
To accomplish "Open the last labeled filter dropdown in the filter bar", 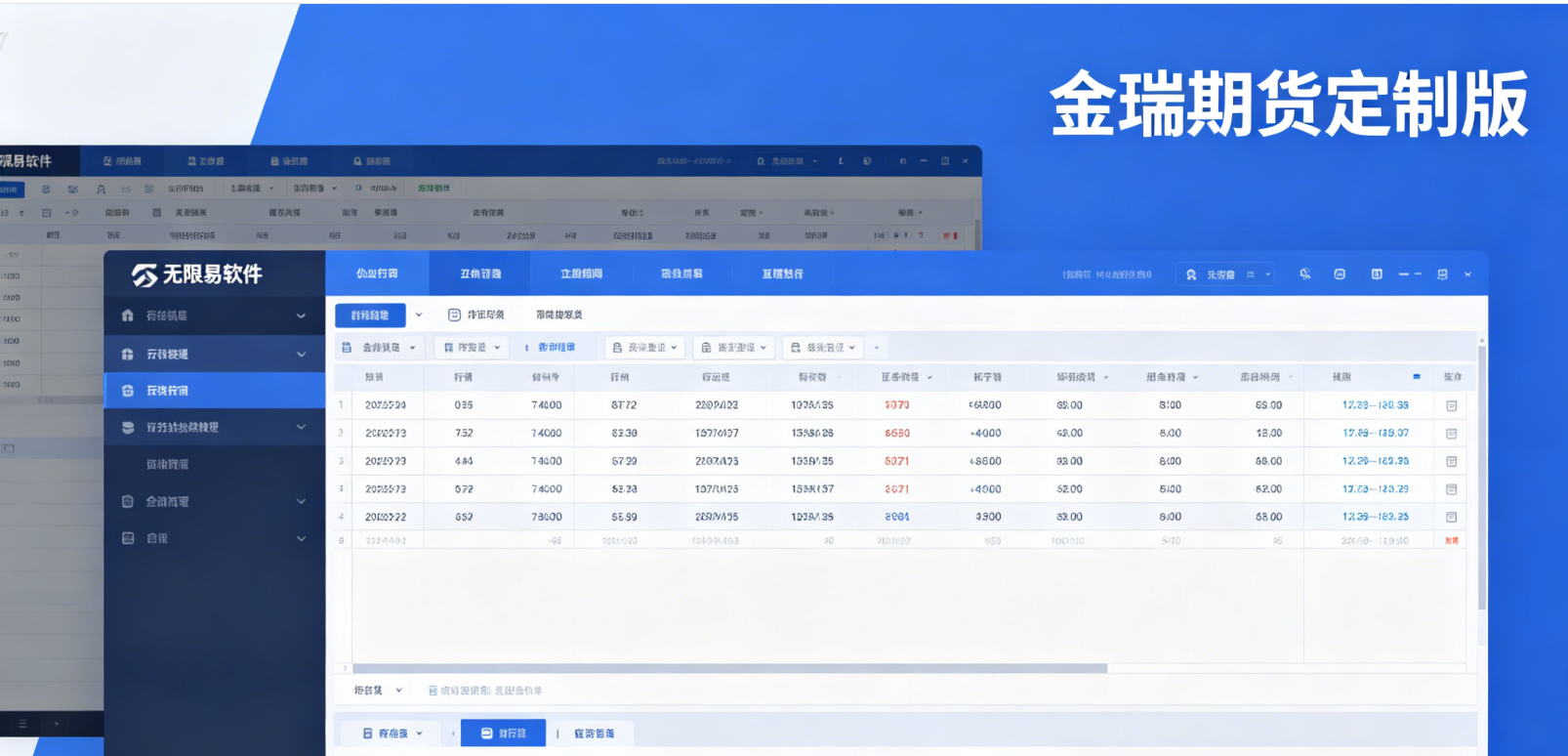I will pyautogui.click(x=822, y=348).
